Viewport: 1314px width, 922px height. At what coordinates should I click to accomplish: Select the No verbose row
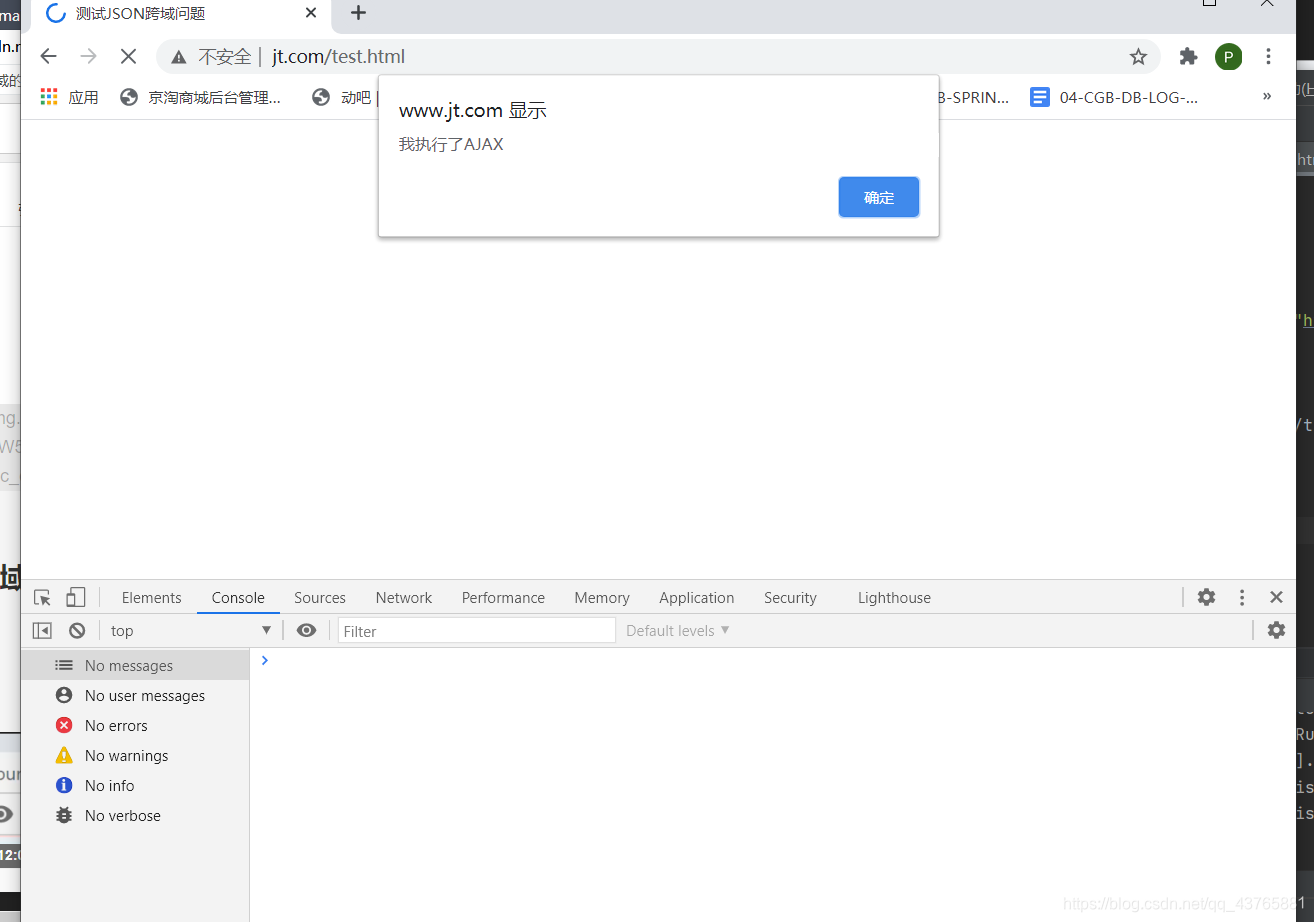[x=135, y=816]
